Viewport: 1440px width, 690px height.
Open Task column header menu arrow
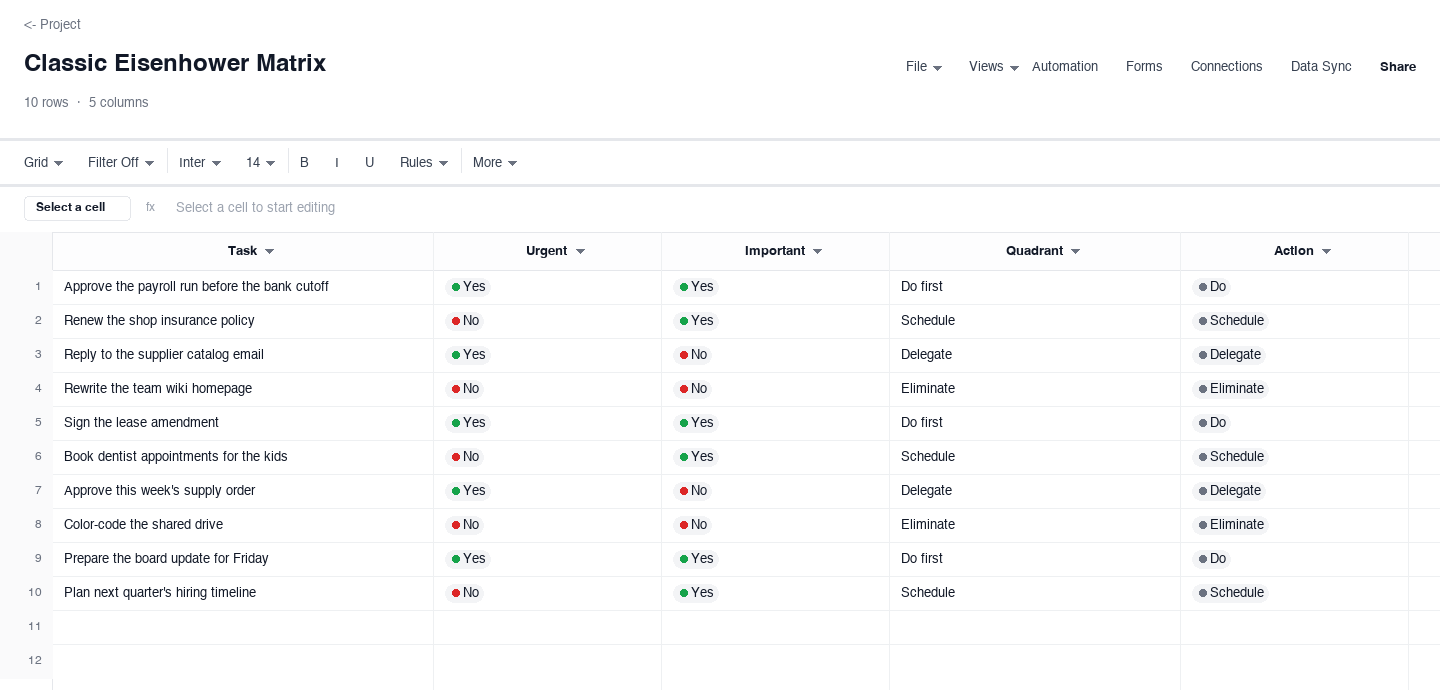pos(269,252)
